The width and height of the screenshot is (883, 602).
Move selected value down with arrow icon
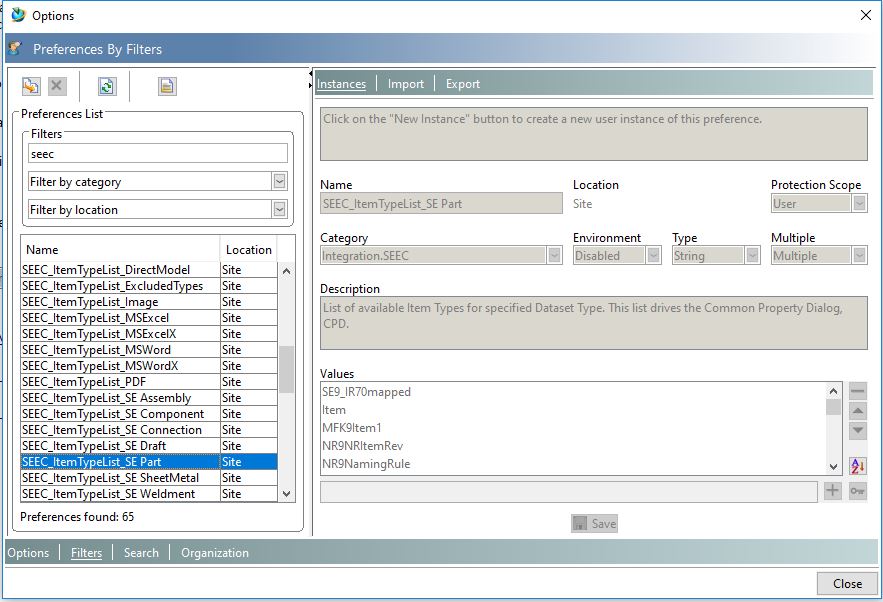(857, 430)
